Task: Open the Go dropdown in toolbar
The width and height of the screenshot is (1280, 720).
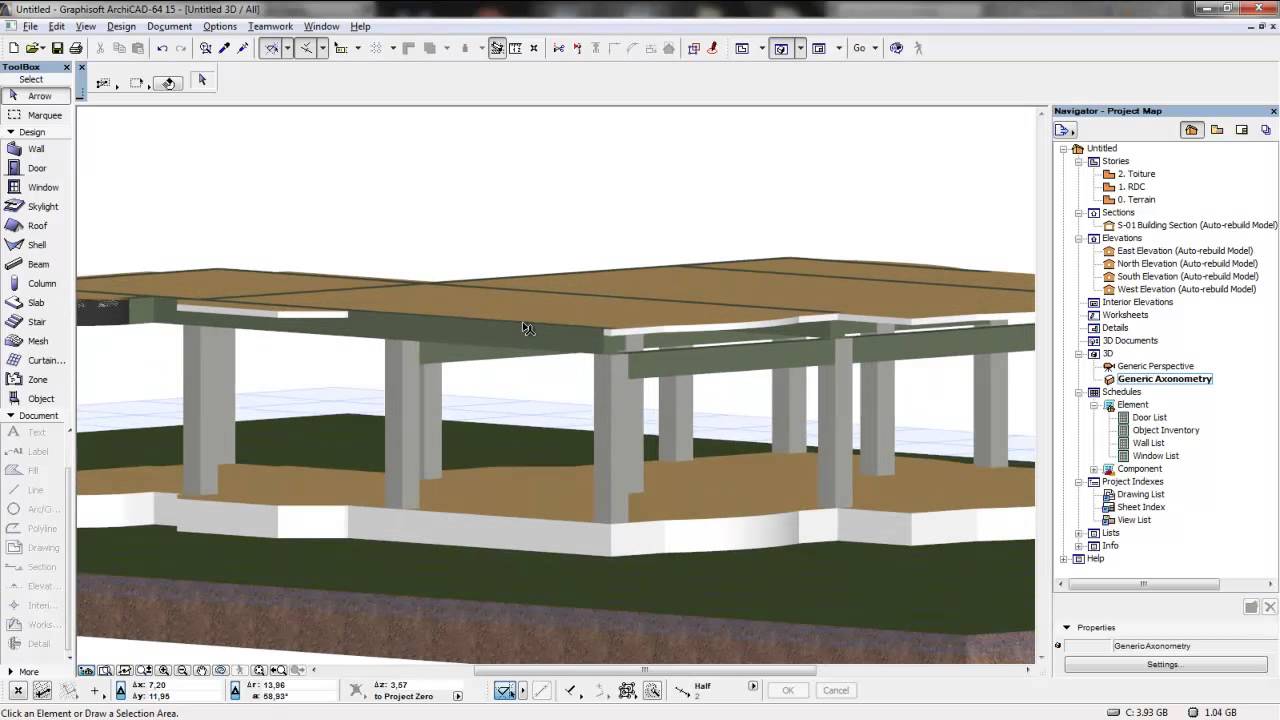Action: click(865, 48)
